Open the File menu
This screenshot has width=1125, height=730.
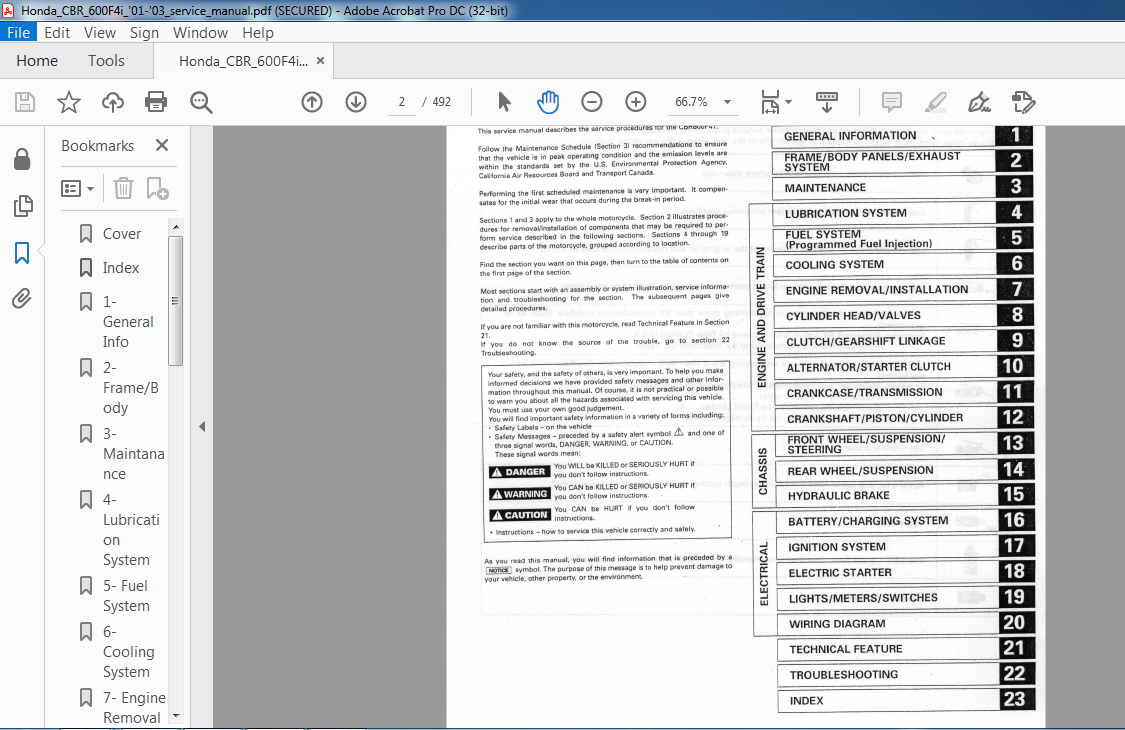pos(18,32)
